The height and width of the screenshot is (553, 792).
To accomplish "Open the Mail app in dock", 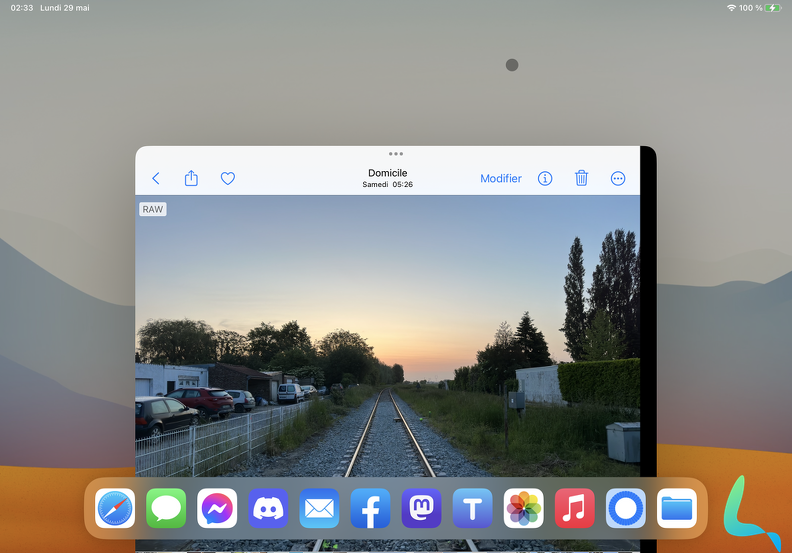I will 319,508.
